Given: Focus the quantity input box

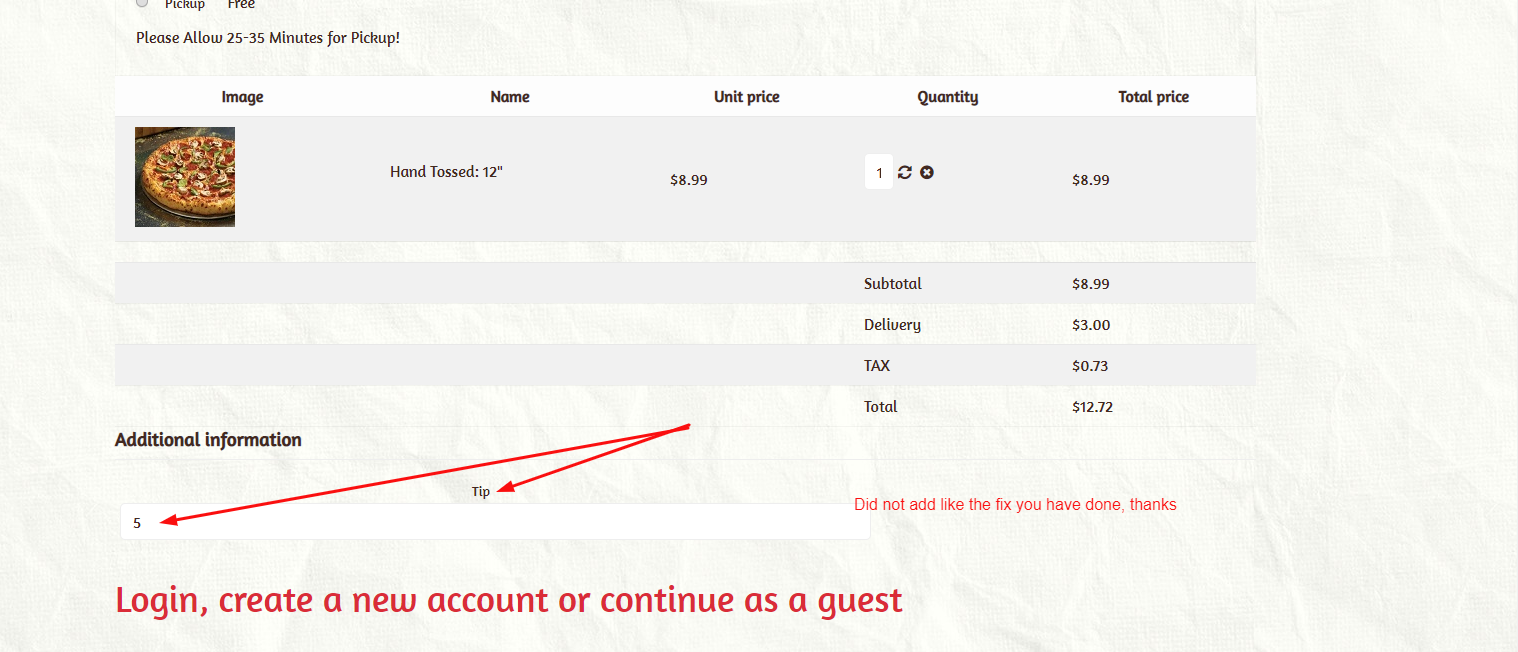Looking at the screenshot, I should point(879,172).
